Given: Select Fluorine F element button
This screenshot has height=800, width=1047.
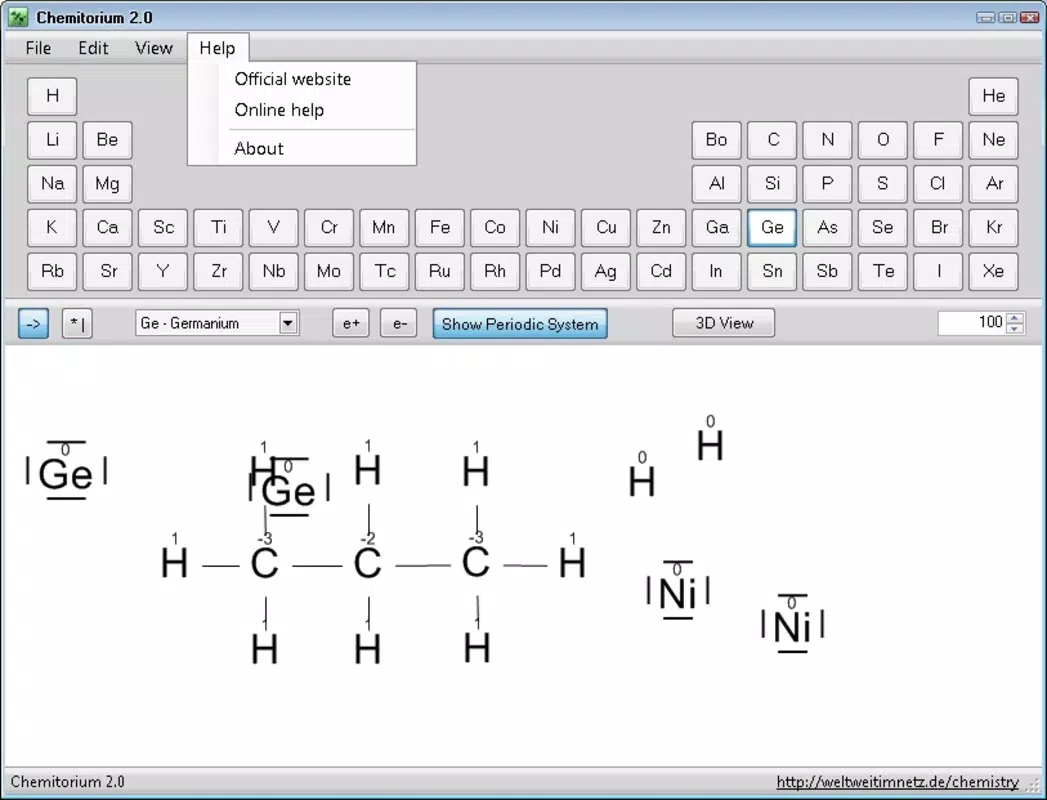Looking at the screenshot, I should [x=938, y=140].
